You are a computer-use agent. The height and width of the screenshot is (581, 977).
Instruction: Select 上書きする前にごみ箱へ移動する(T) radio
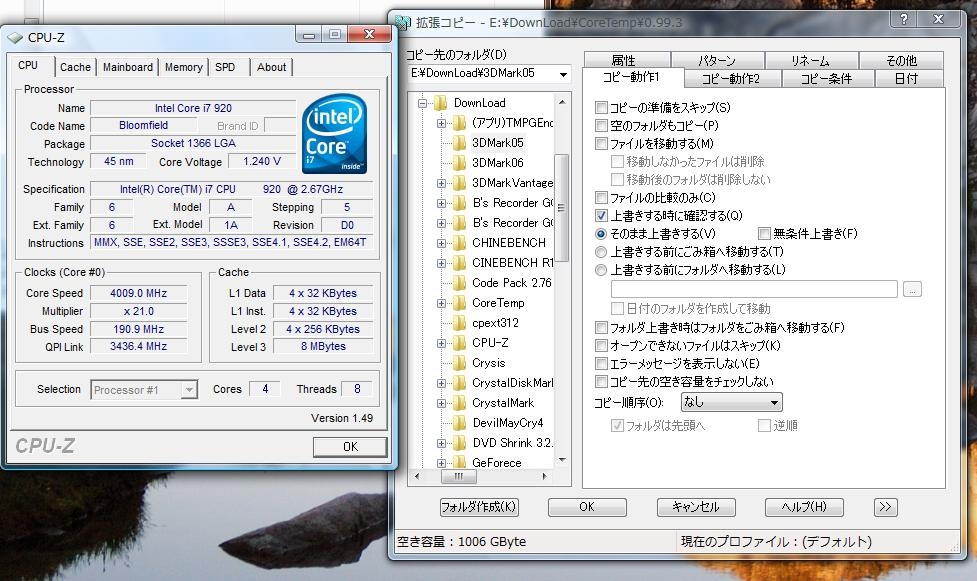tap(601, 252)
